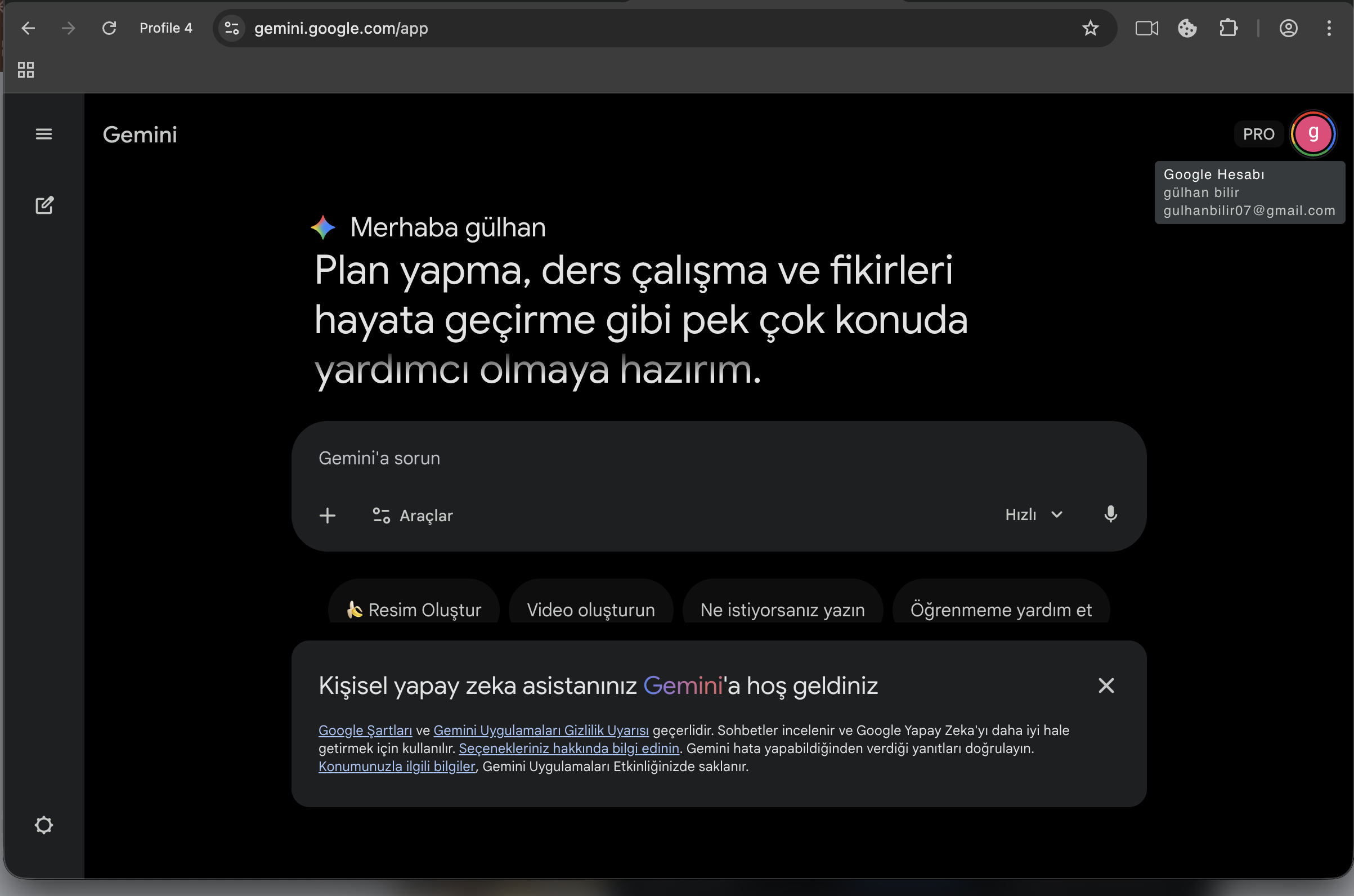Expand the Hızlı model dropdown
The width and height of the screenshot is (1354, 896).
(1034, 515)
